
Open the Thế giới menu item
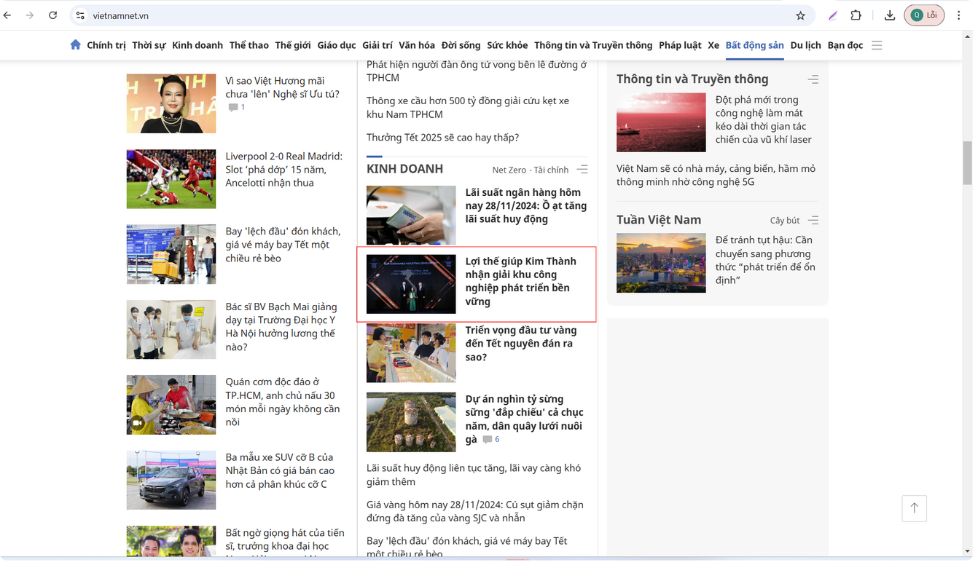pos(293,45)
